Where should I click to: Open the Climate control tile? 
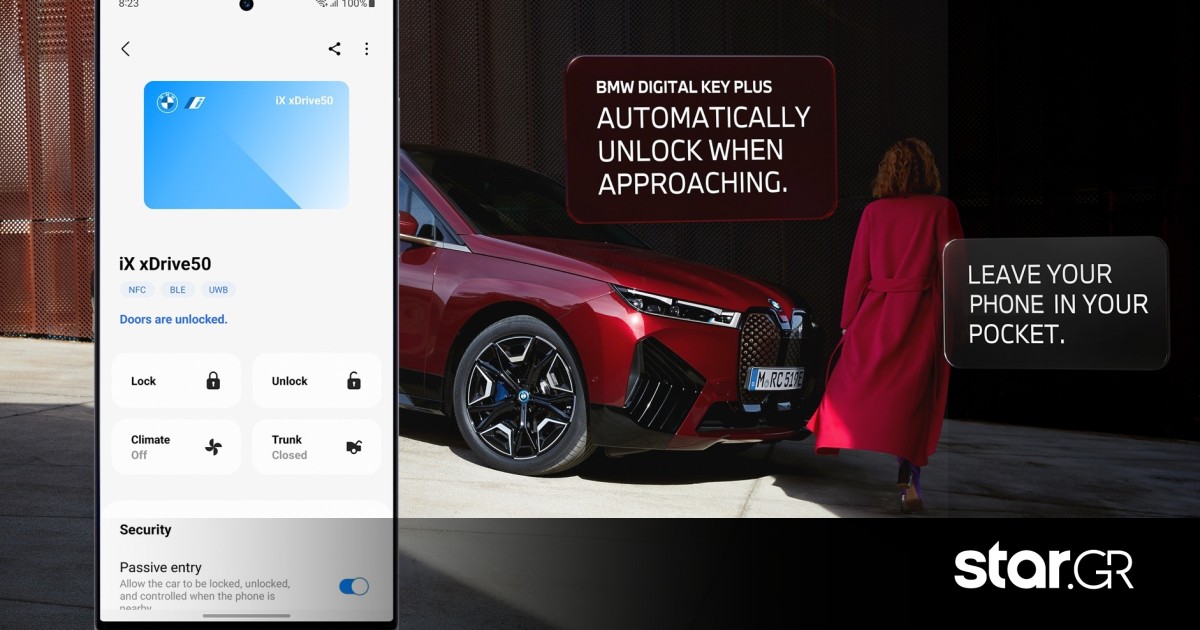click(x=176, y=447)
